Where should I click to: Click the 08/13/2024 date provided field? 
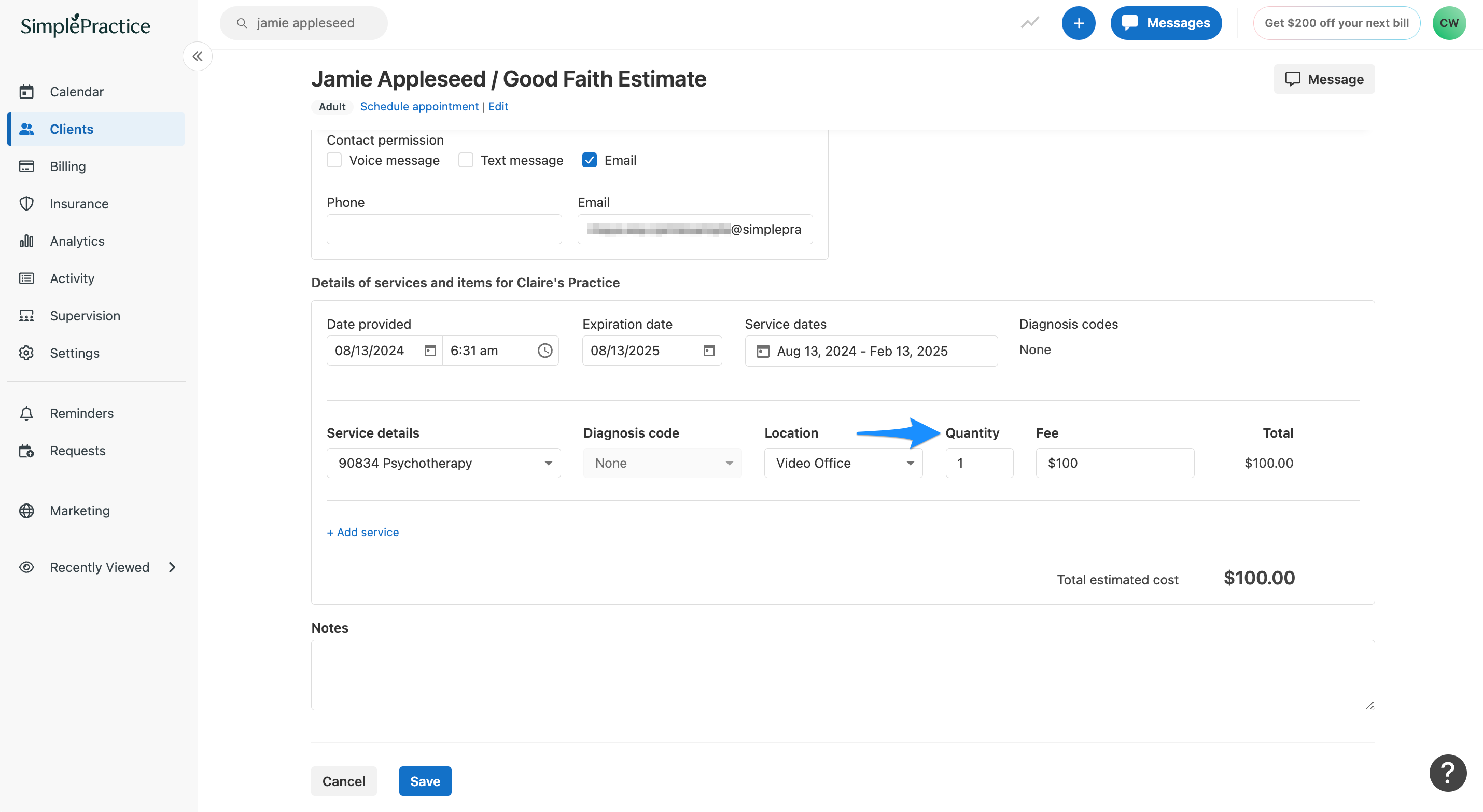tap(384, 351)
